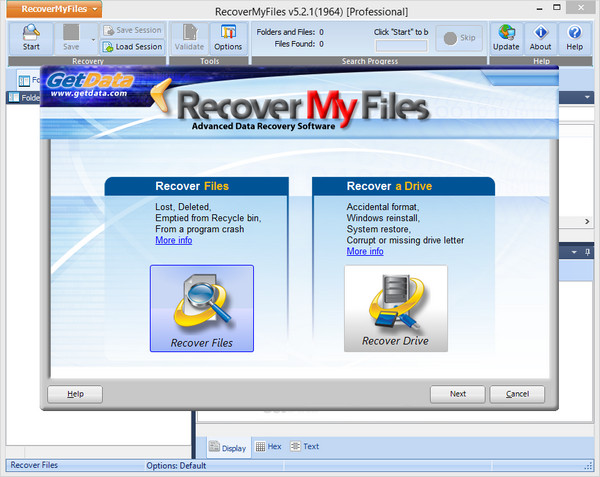Image resolution: width=600 pixels, height=477 pixels.
Task: Click the Load Session button
Action: point(132,47)
